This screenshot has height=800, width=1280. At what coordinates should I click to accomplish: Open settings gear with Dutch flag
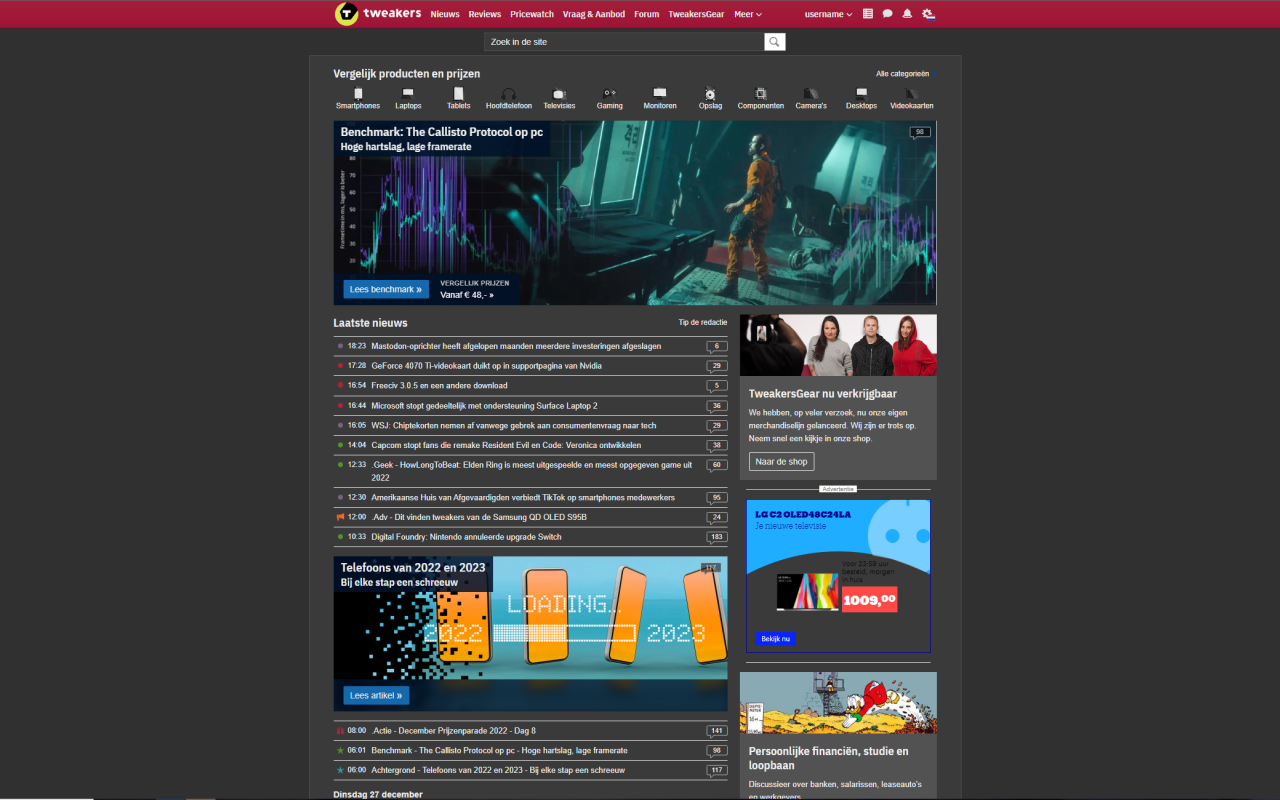pos(929,14)
